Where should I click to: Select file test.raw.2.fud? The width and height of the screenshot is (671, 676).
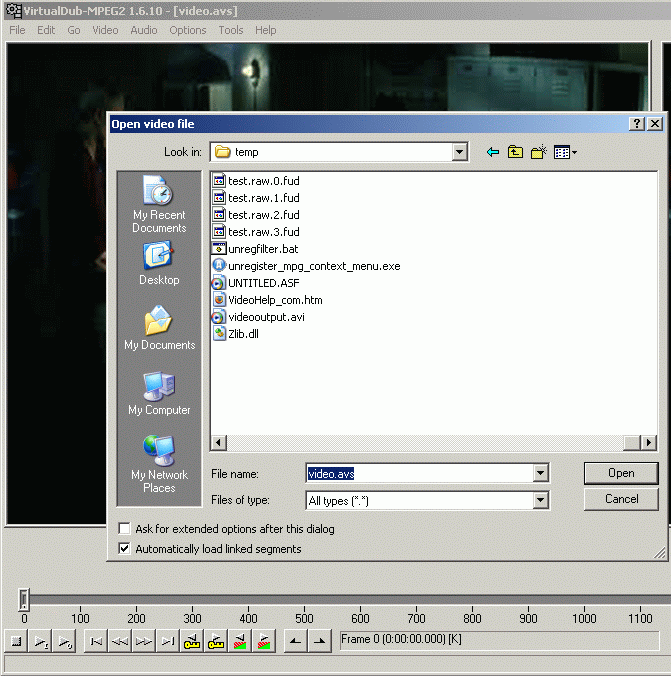pyautogui.click(x=256, y=215)
